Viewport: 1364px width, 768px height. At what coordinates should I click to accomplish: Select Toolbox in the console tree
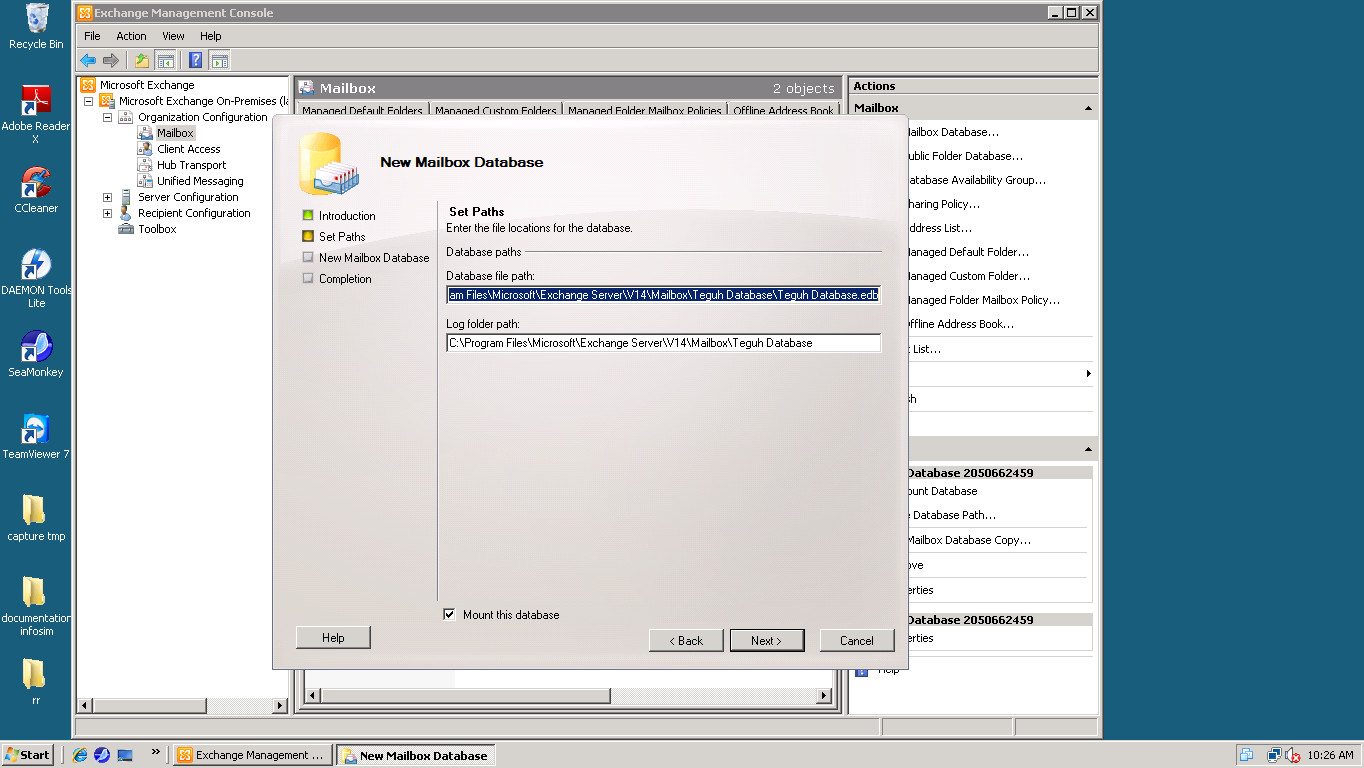[x=157, y=229]
